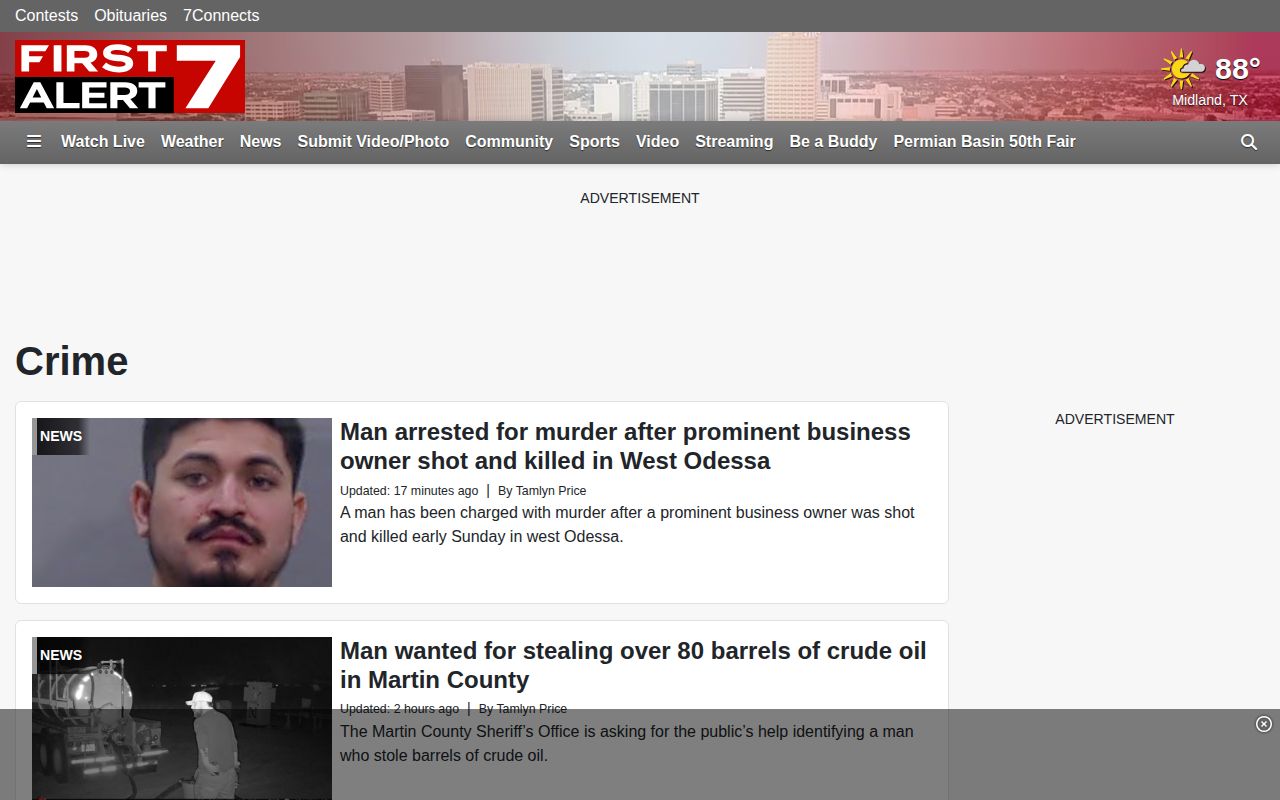The width and height of the screenshot is (1280, 800).
Task: Select the Watch Live nav item
Action: 103,142
